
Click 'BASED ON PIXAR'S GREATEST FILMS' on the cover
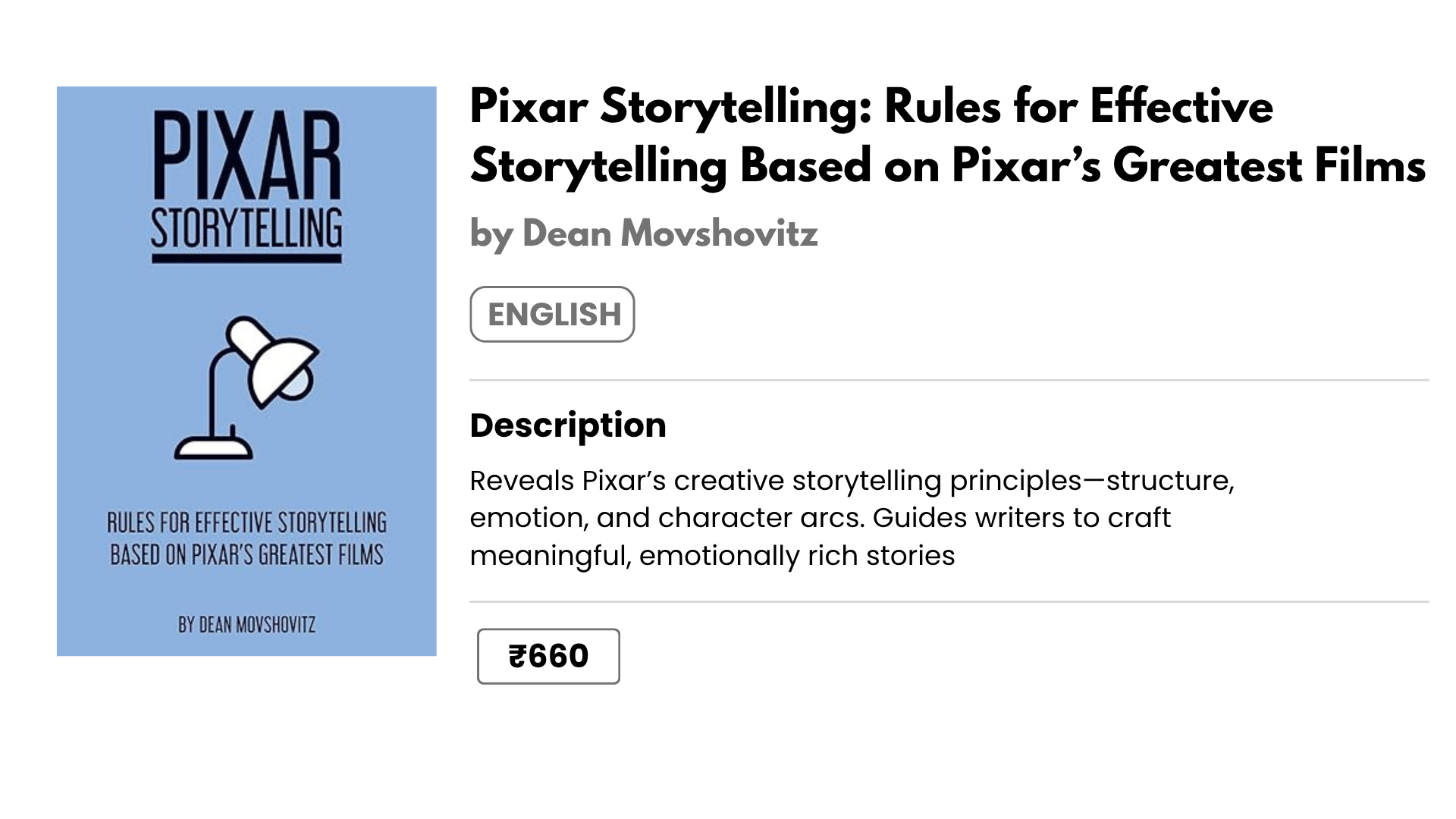[246, 555]
